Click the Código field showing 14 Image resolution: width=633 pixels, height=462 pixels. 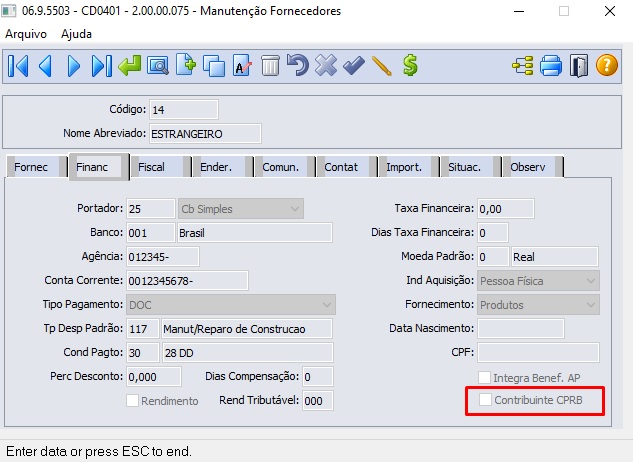184,109
